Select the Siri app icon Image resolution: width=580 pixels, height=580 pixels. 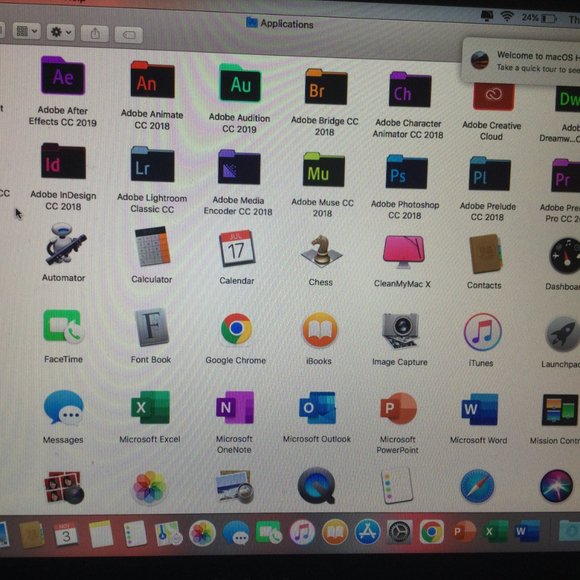[557, 486]
